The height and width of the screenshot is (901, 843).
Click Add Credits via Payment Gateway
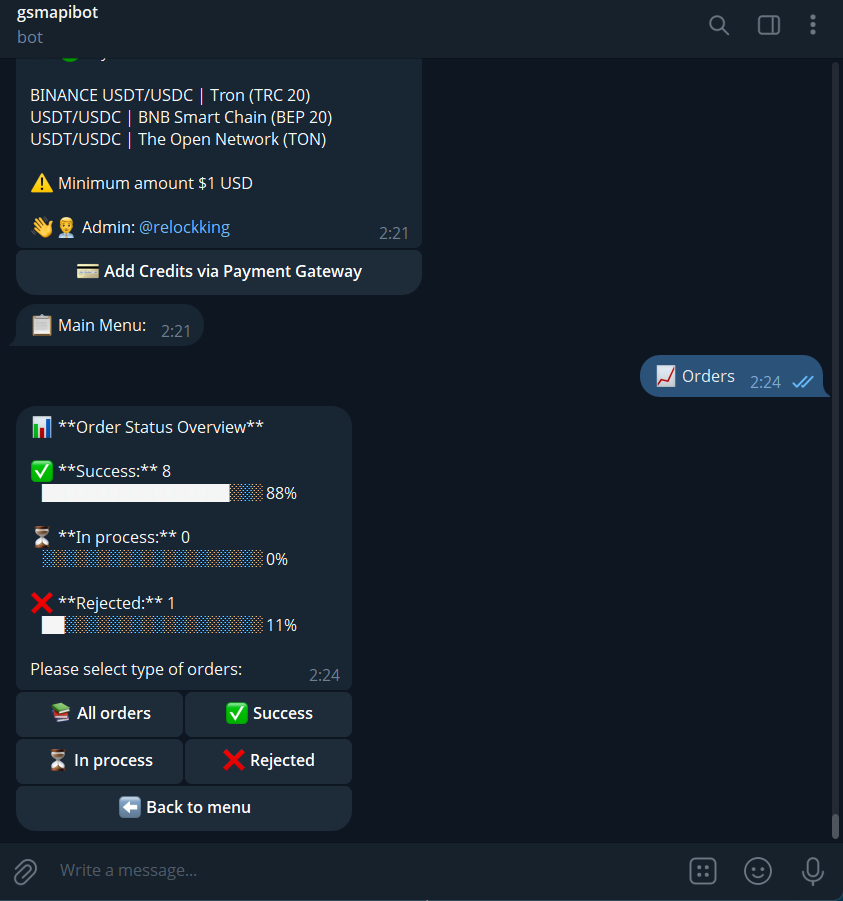219,272
